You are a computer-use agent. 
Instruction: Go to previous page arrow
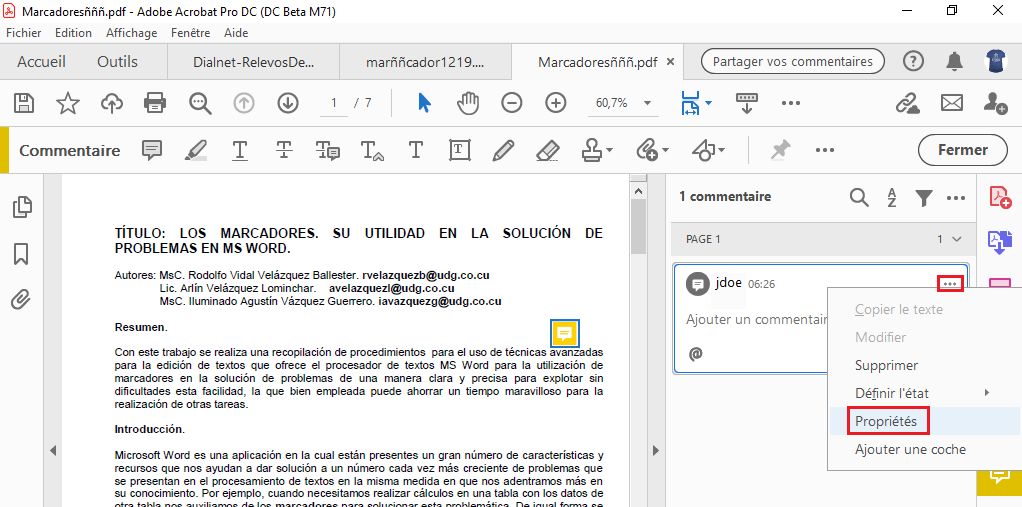point(244,103)
